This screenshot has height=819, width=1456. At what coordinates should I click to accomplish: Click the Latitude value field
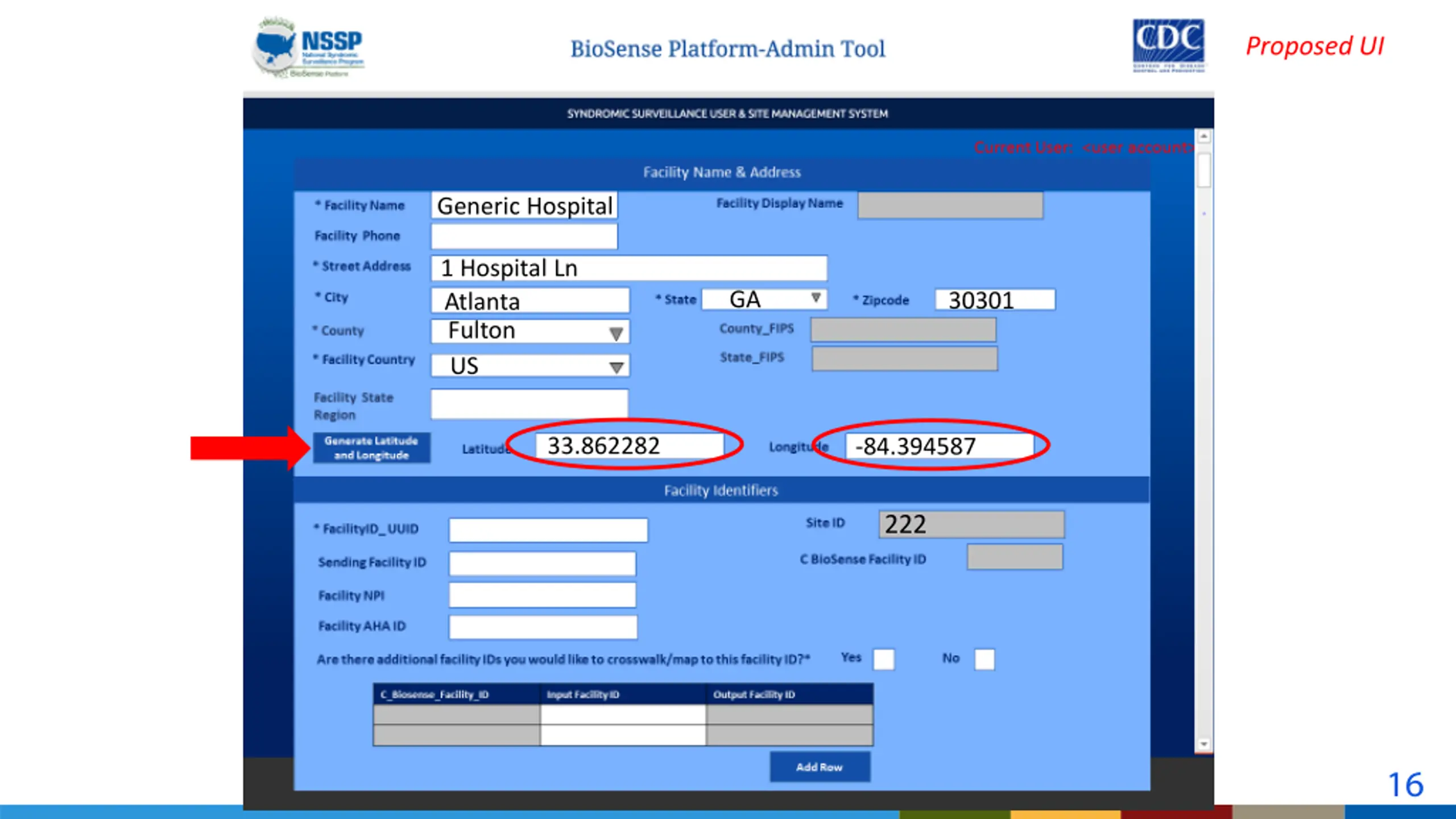point(628,445)
